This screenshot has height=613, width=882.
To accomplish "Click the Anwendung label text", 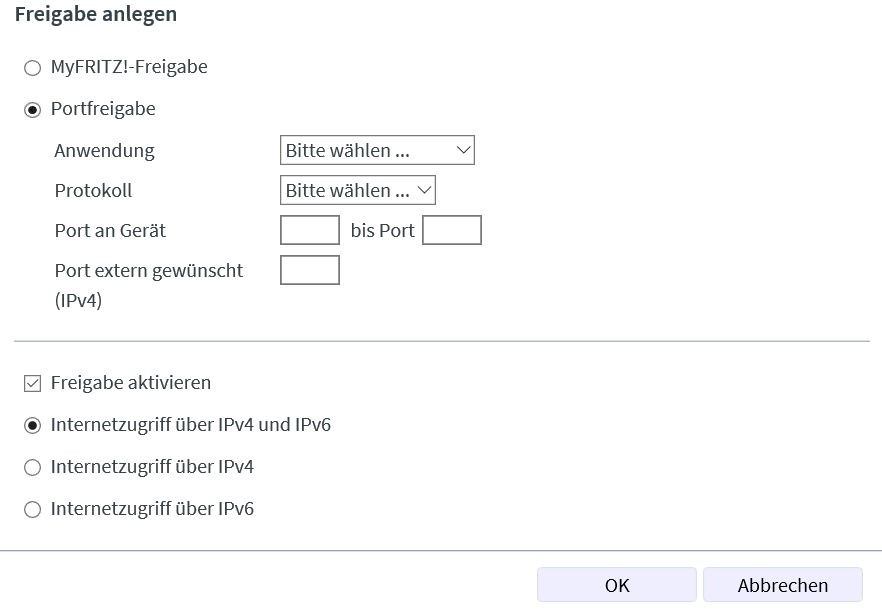I will coord(105,151).
